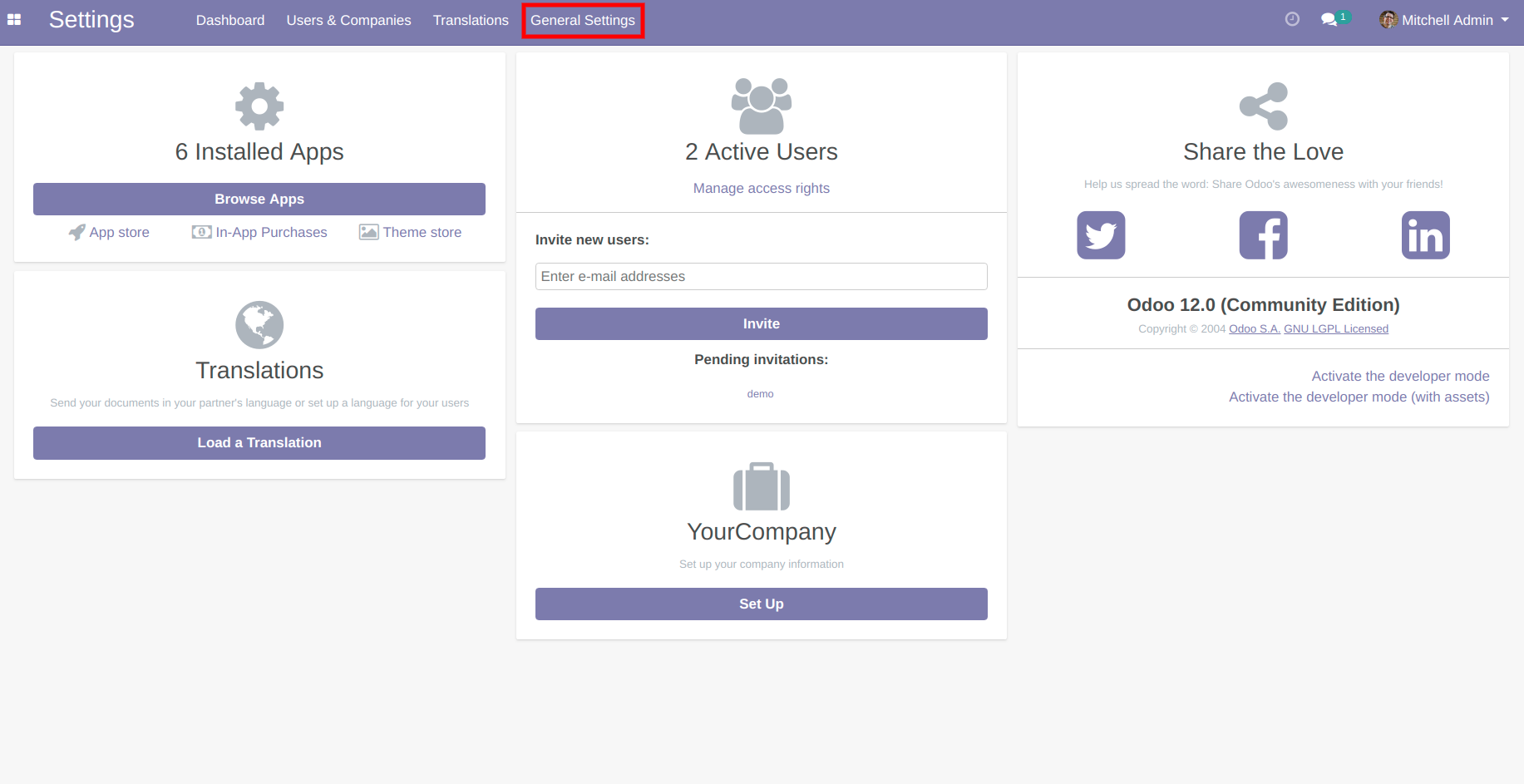The width and height of the screenshot is (1524, 784).
Task: Click the clock activities icon
Action: pos(1292,19)
